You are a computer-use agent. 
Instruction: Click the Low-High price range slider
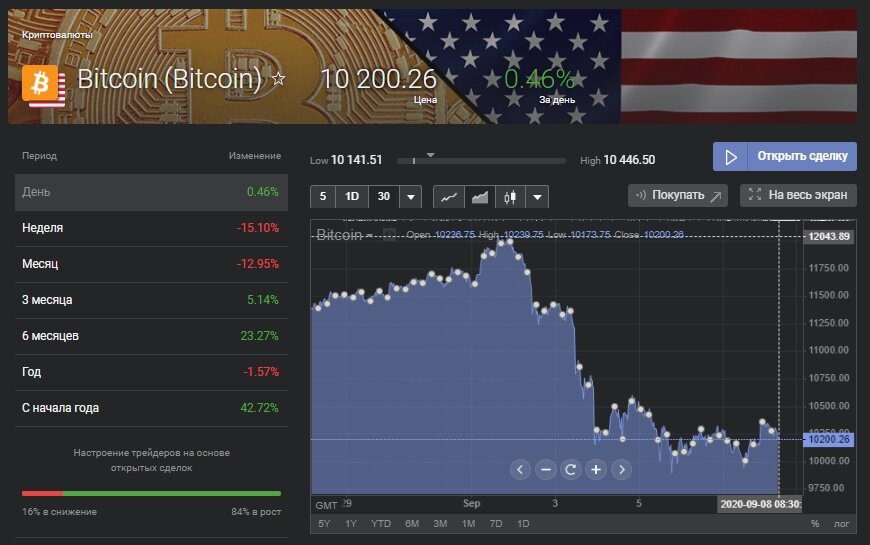[480, 160]
